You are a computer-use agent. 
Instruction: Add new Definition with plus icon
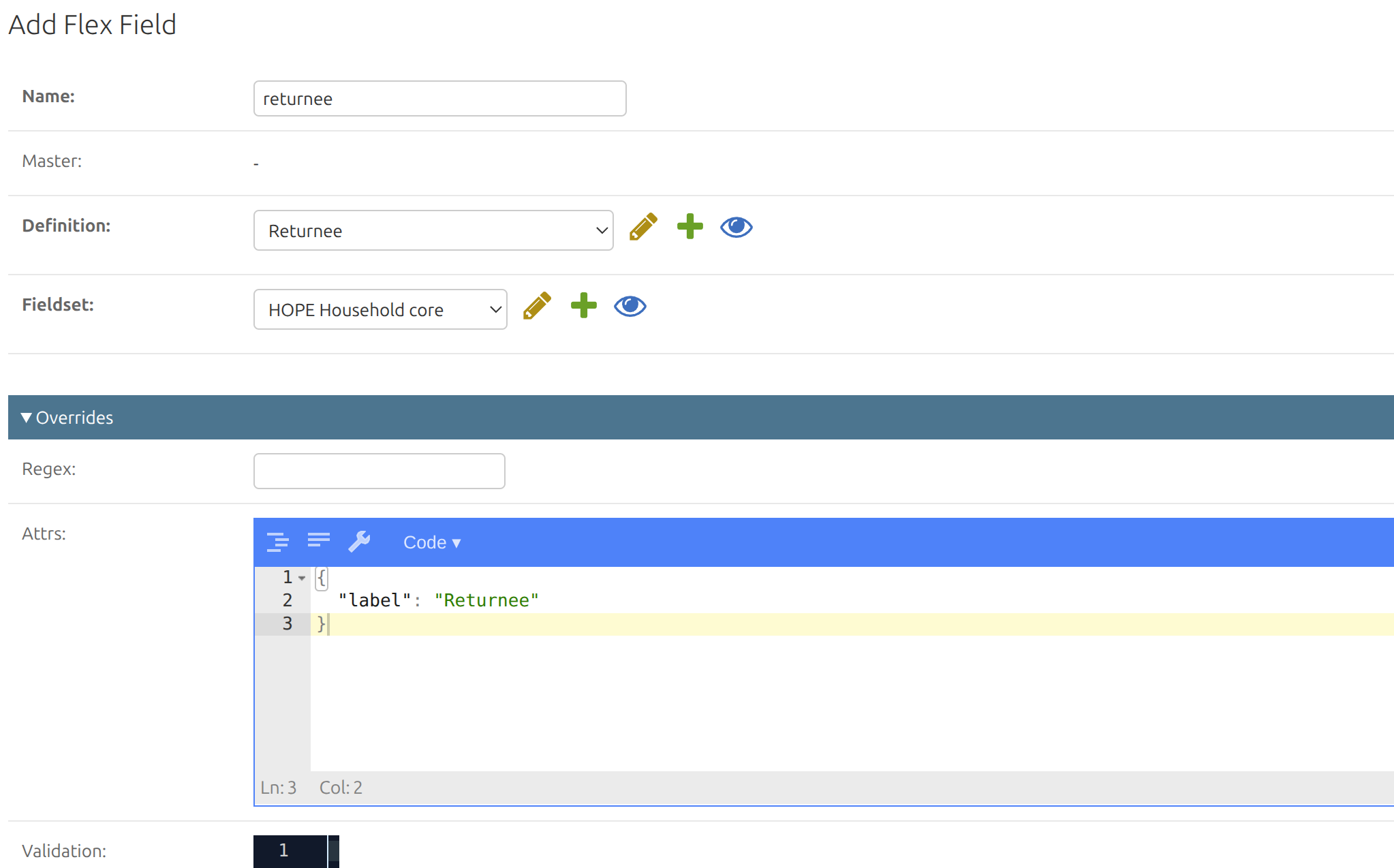(690, 227)
